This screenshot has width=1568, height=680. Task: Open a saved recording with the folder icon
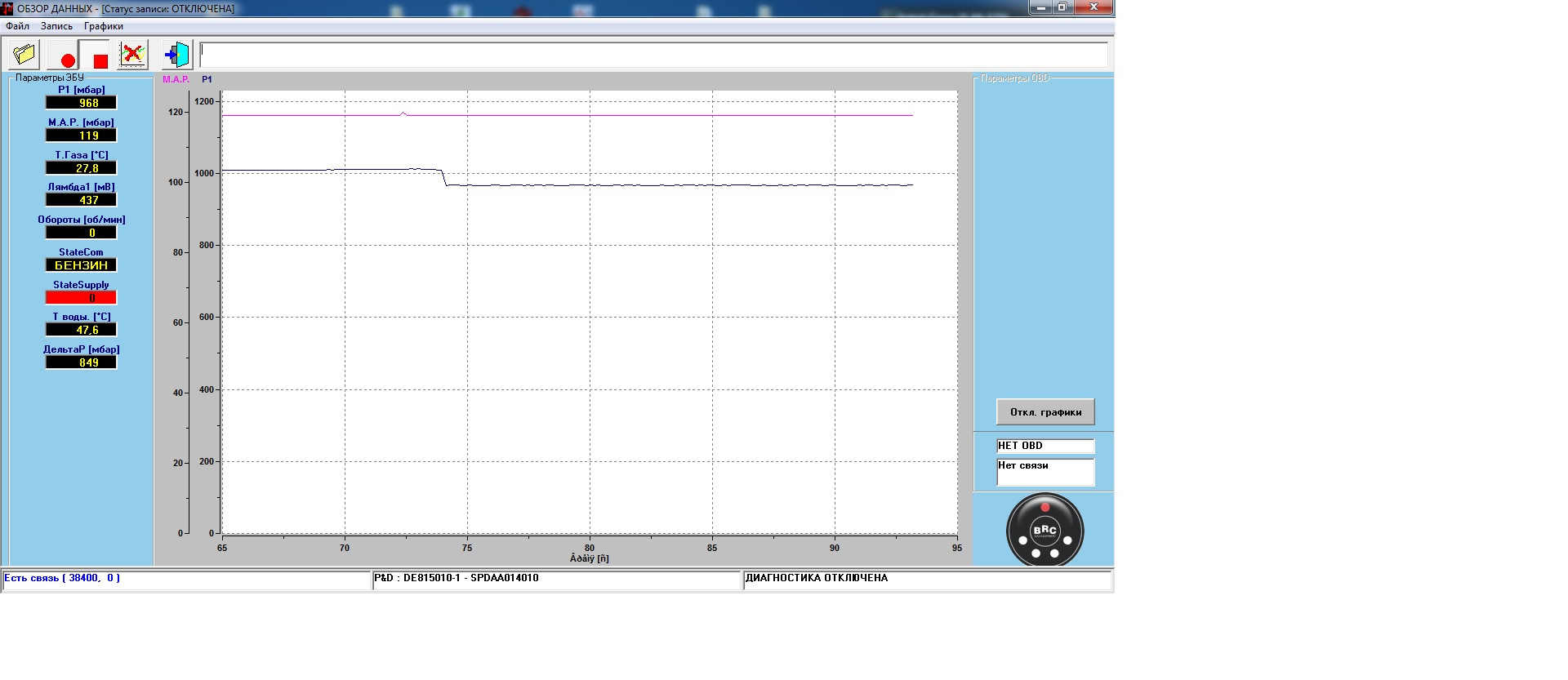(x=24, y=56)
